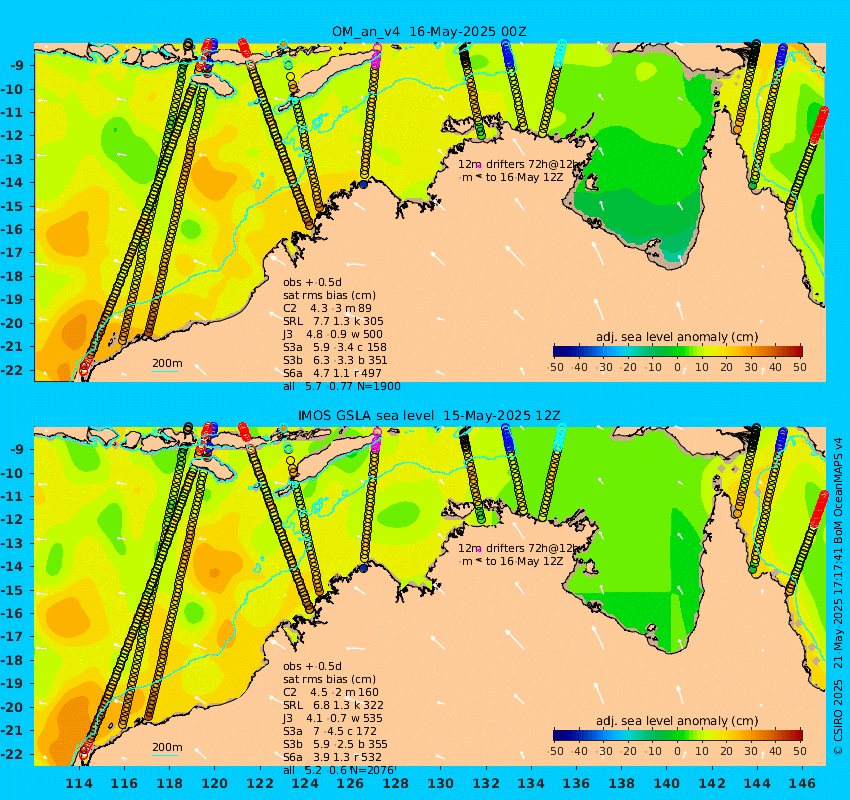Select bottom panel row S3b 5.9 2.5 b 355
850x800 pixels.
click(x=335, y=745)
